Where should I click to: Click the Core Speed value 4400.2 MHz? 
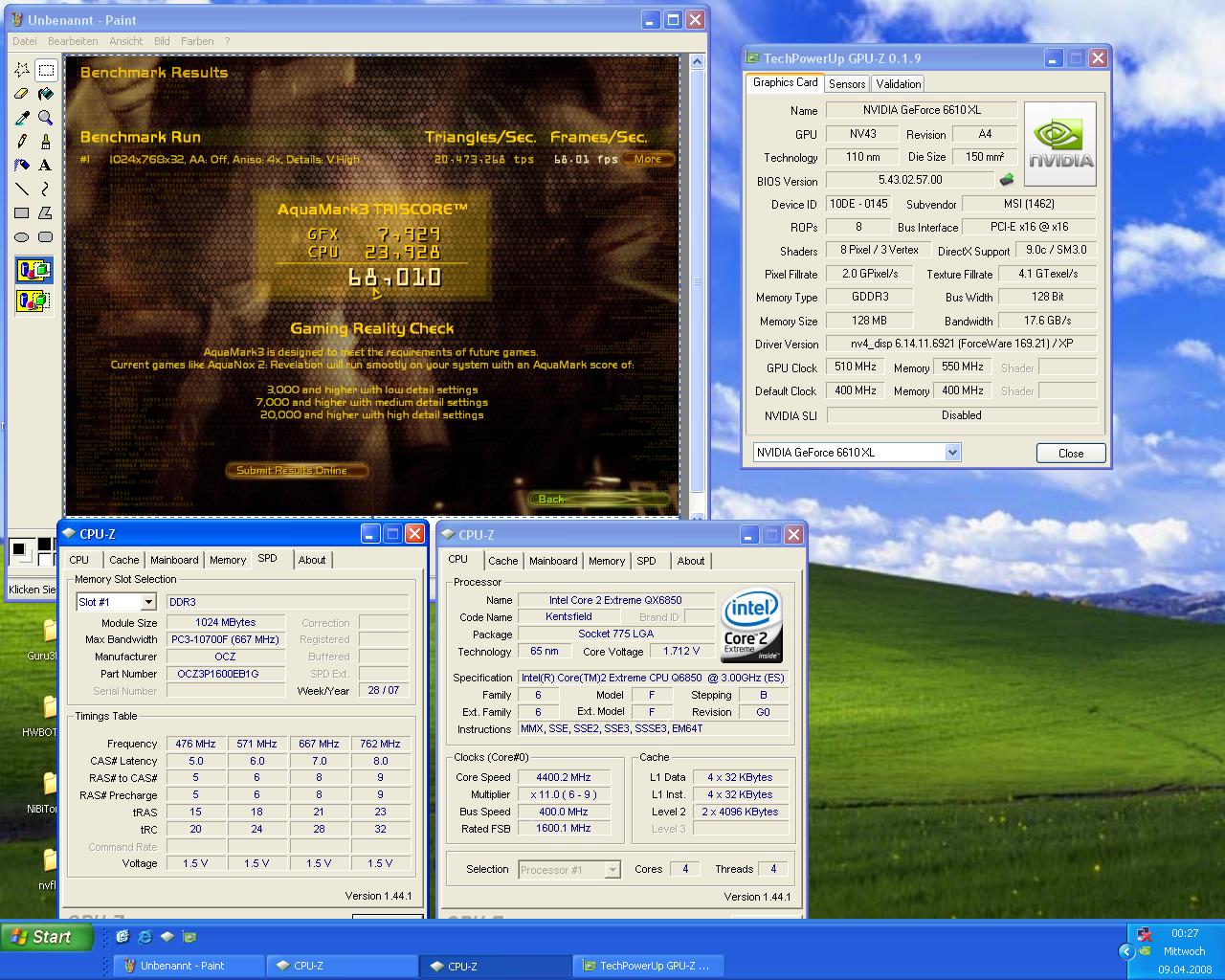pos(564,777)
